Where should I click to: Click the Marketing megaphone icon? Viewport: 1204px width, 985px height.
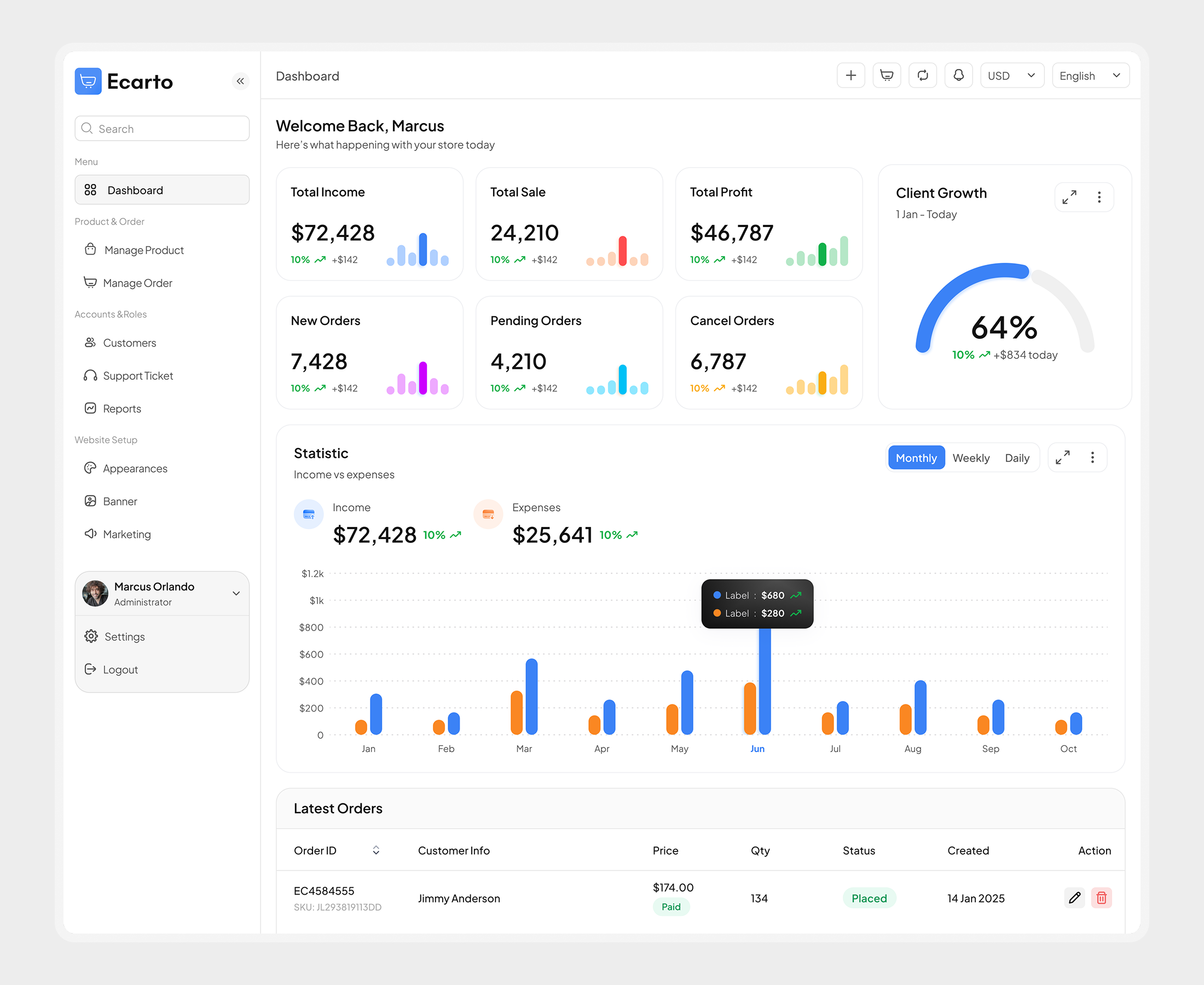(x=91, y=534)
